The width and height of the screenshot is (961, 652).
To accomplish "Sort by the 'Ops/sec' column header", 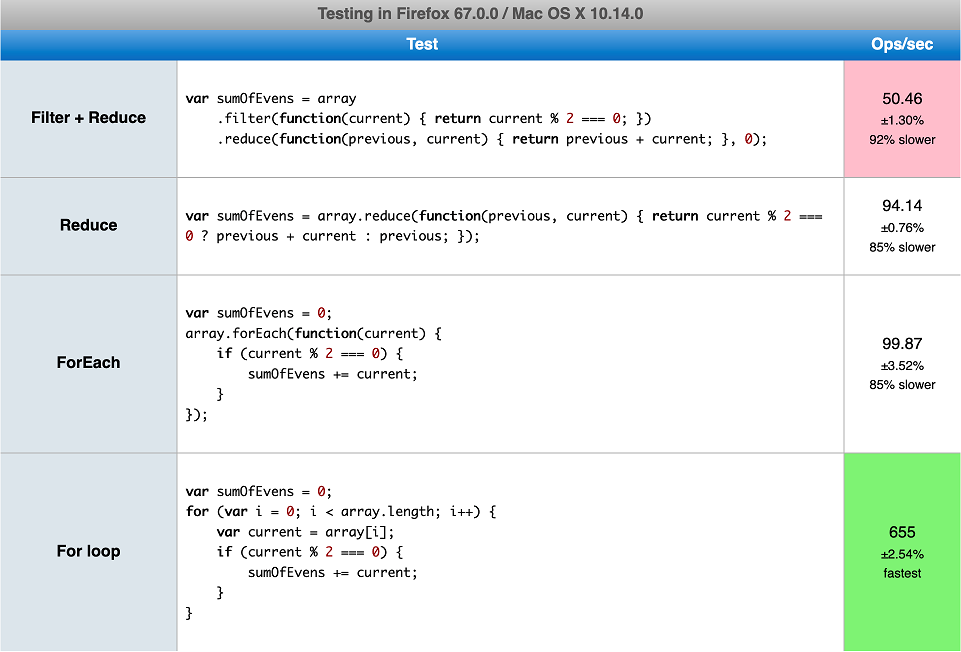I will tap(901, 45).
